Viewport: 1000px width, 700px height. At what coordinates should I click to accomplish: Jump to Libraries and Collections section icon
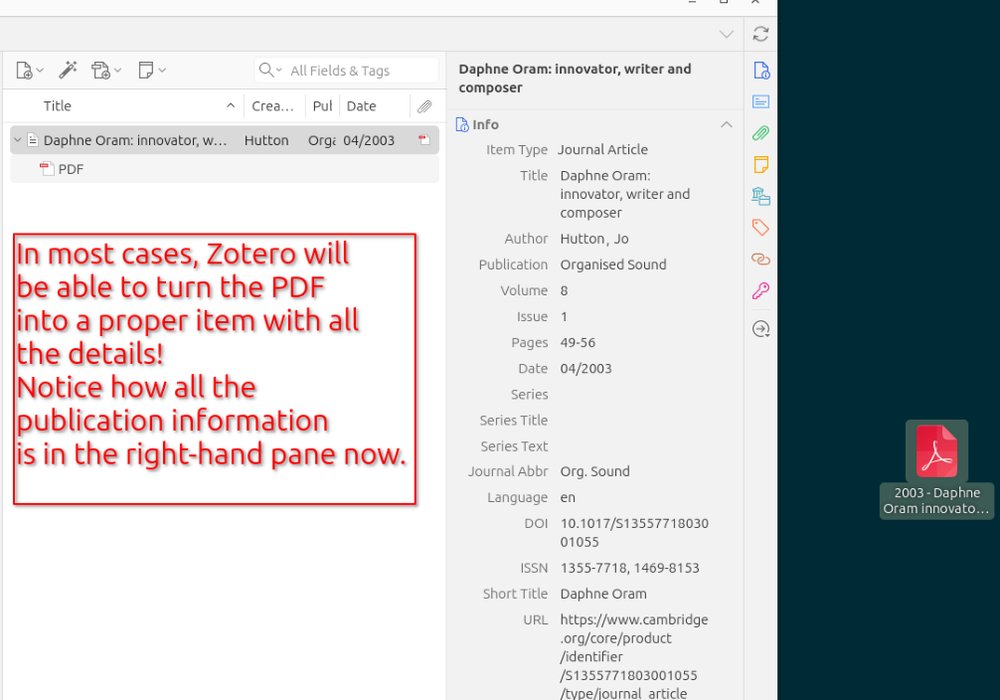pyautogui.click(x=761, y=196)
